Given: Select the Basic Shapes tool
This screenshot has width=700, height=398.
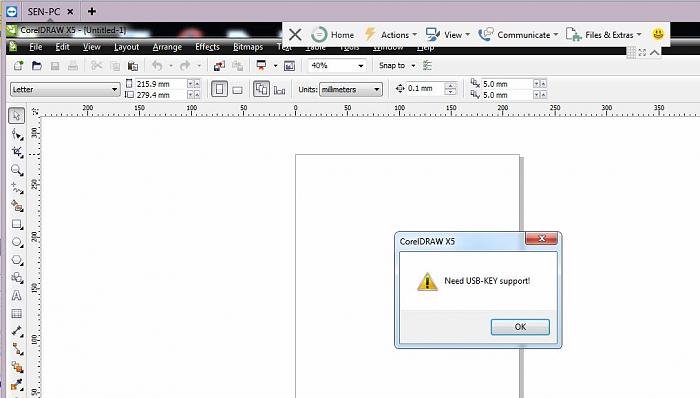Looking at the screenshot, I should pyautogui.click(x=17, y=278).
